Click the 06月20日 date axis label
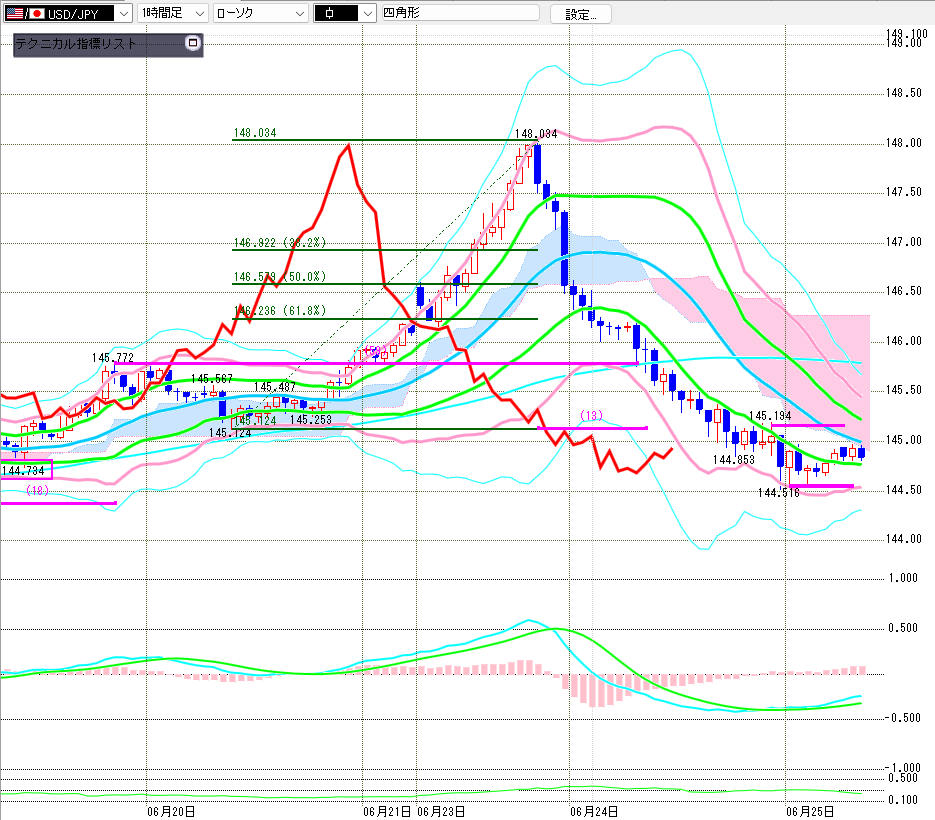 tap(171, 812)
